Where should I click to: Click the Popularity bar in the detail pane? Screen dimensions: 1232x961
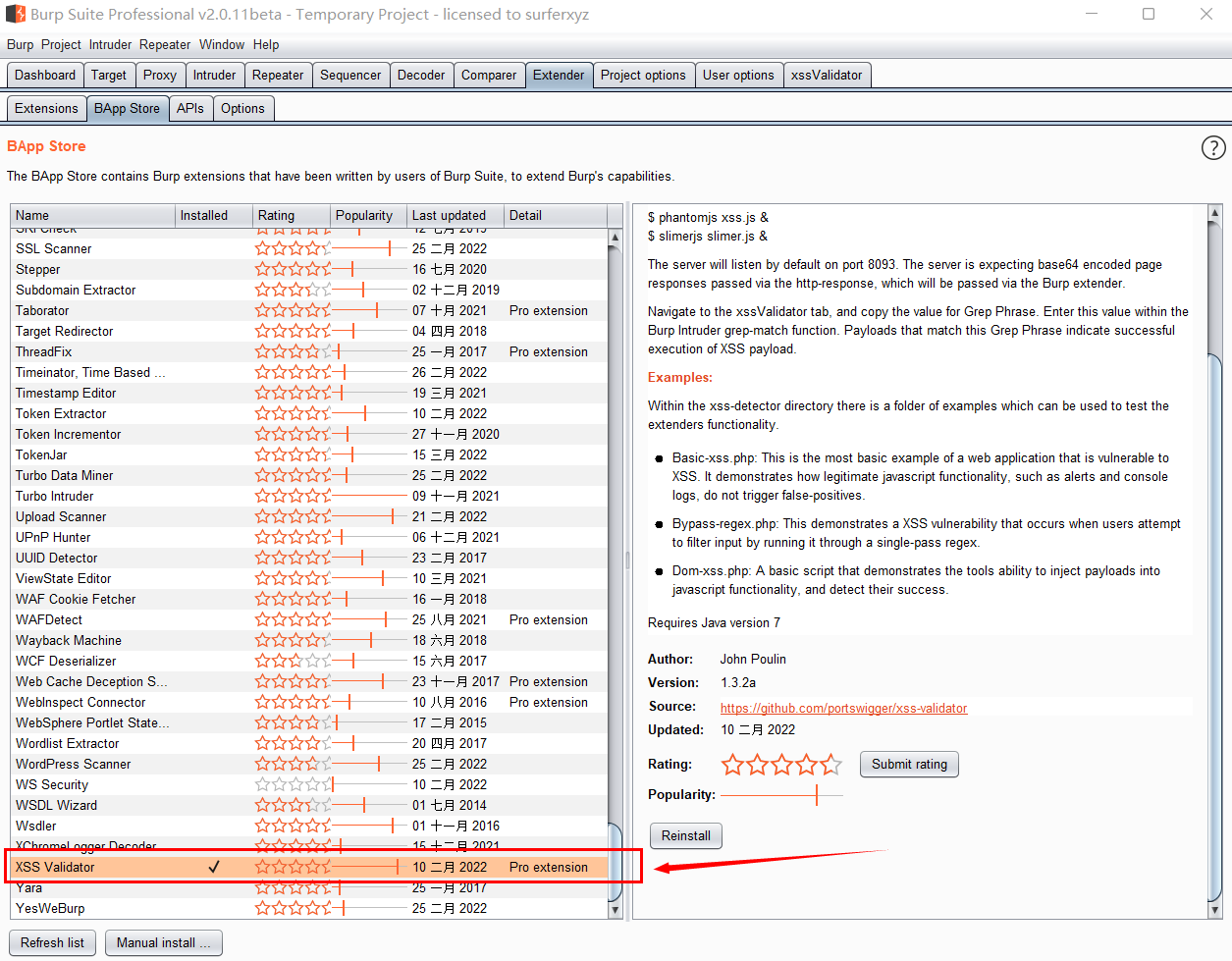point(781,794)
